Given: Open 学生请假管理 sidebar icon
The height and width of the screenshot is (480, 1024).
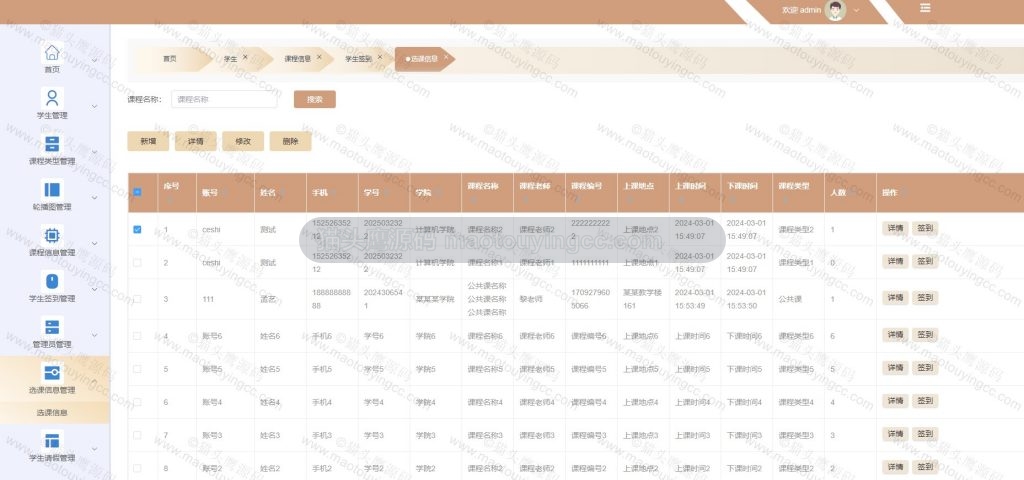Looking at the screenshot, I should pos(52,440).
